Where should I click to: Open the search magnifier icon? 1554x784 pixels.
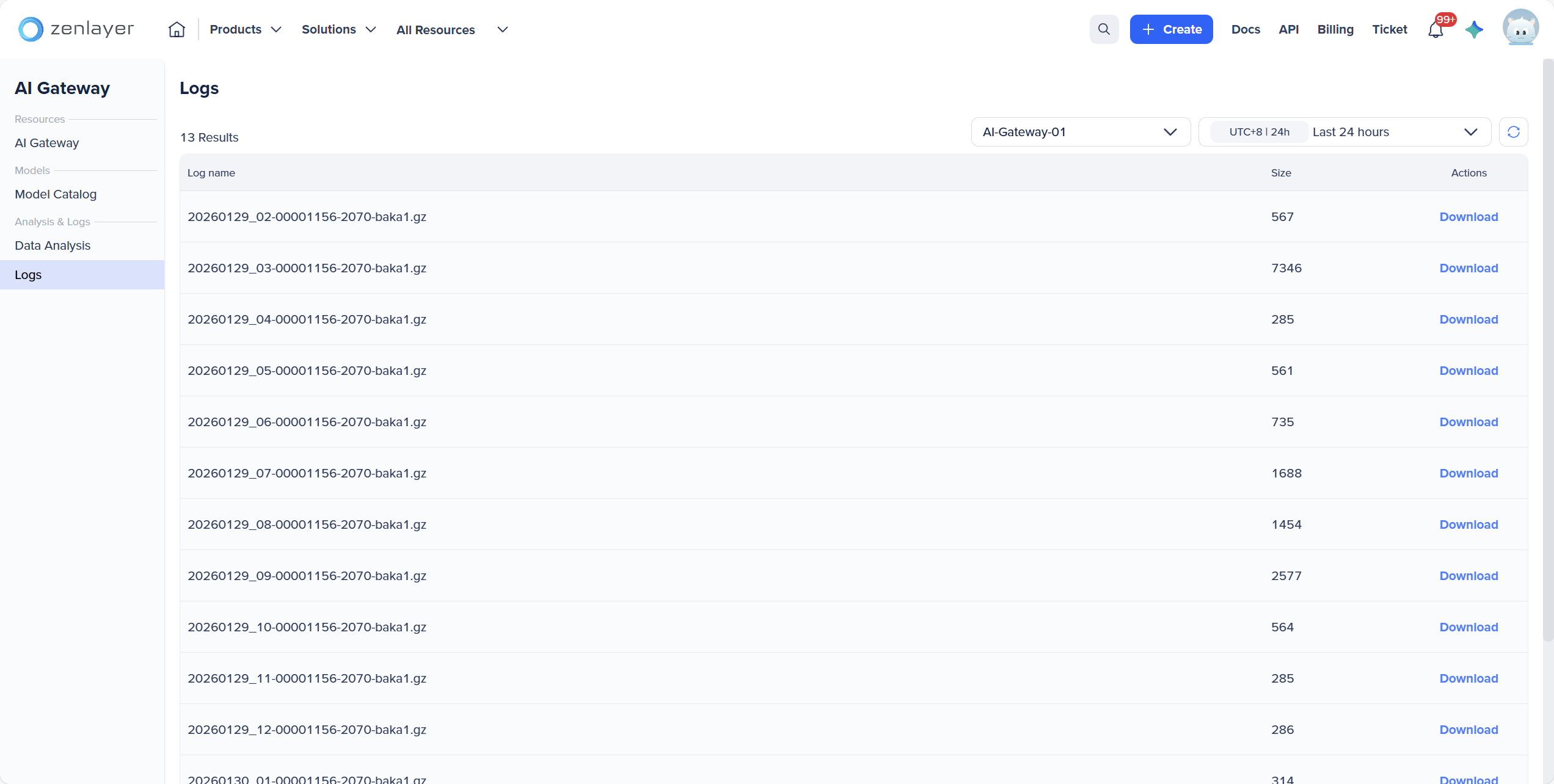pos(1104,29)
